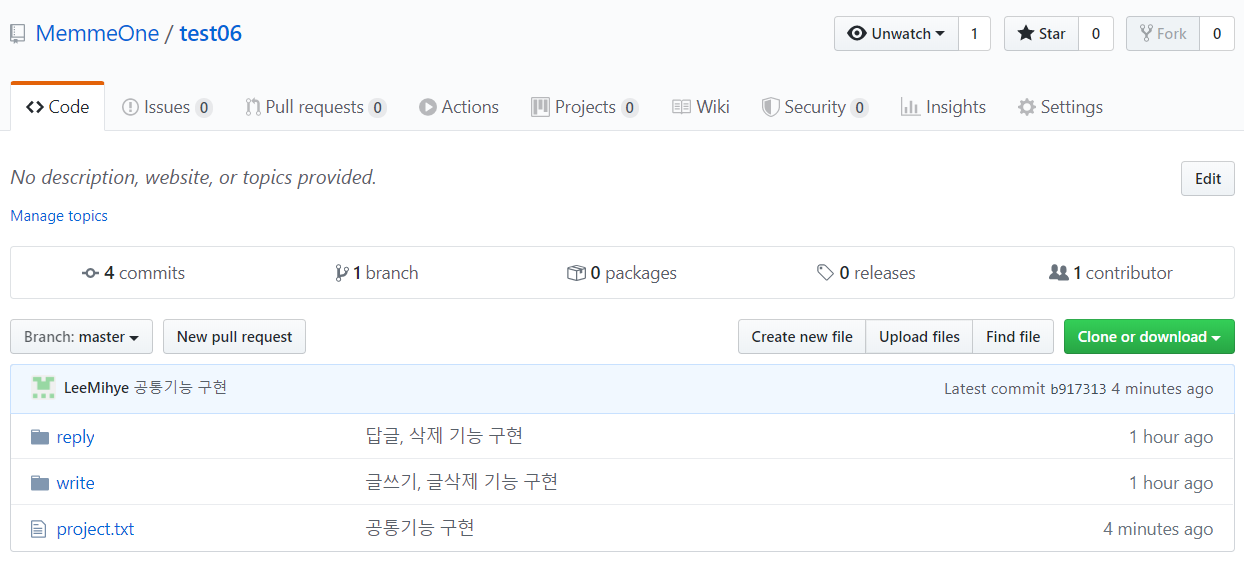Expand the Branch: master dropdown
Screen dimensions: 1244x563
[x=81, y=337]
